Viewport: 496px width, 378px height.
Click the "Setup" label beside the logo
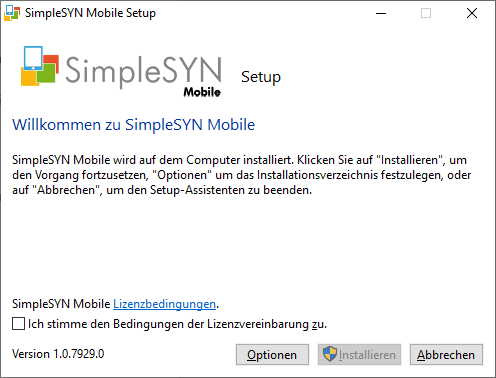click(x=261, y=77)
